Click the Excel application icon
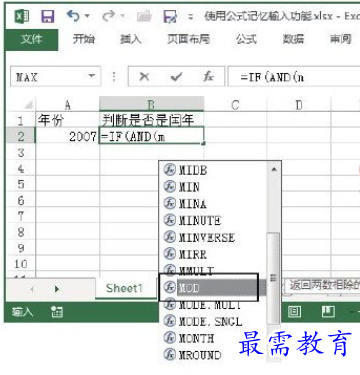This screenshot has height=375, width=360. pyautogui.click(x=22, y=16)
